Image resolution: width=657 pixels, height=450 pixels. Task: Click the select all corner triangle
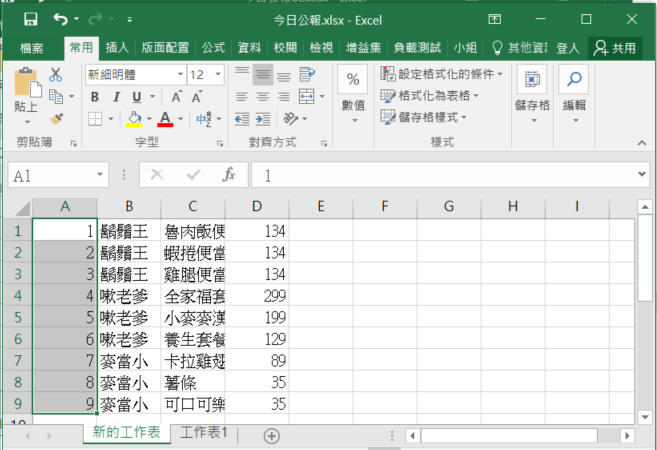coord(22,208)
